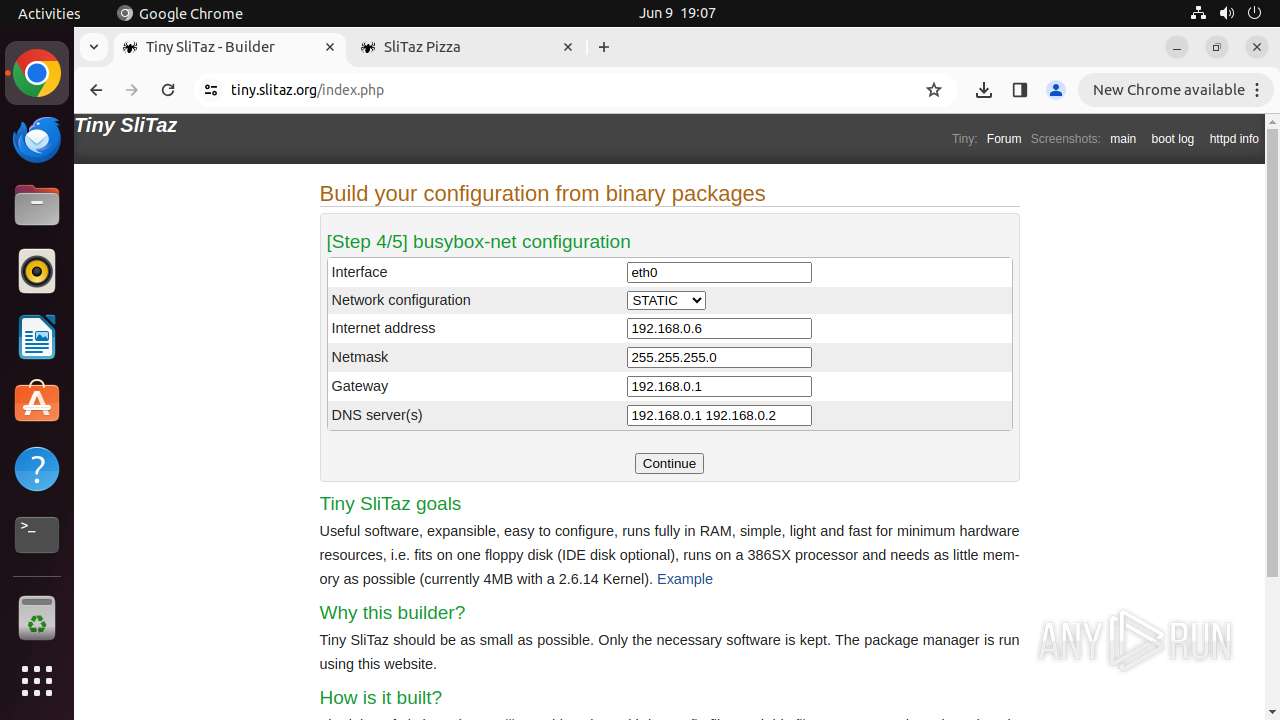Open the Google Chrome app menu
1280x720 pixels.
pyautogui.click(x=180, y=13)
